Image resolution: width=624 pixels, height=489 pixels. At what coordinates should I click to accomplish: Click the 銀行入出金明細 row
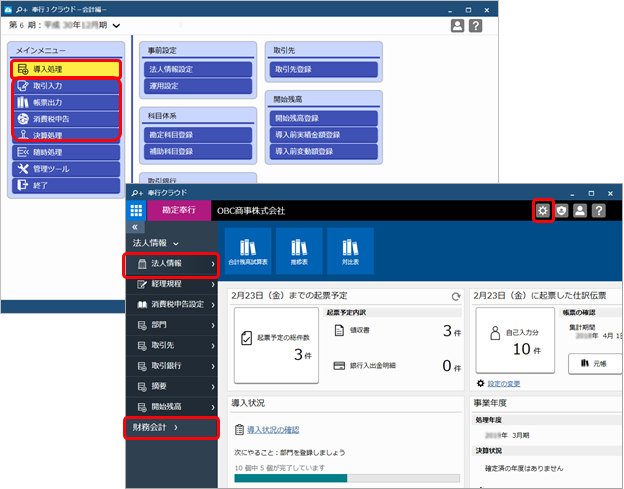pos(398,366)
